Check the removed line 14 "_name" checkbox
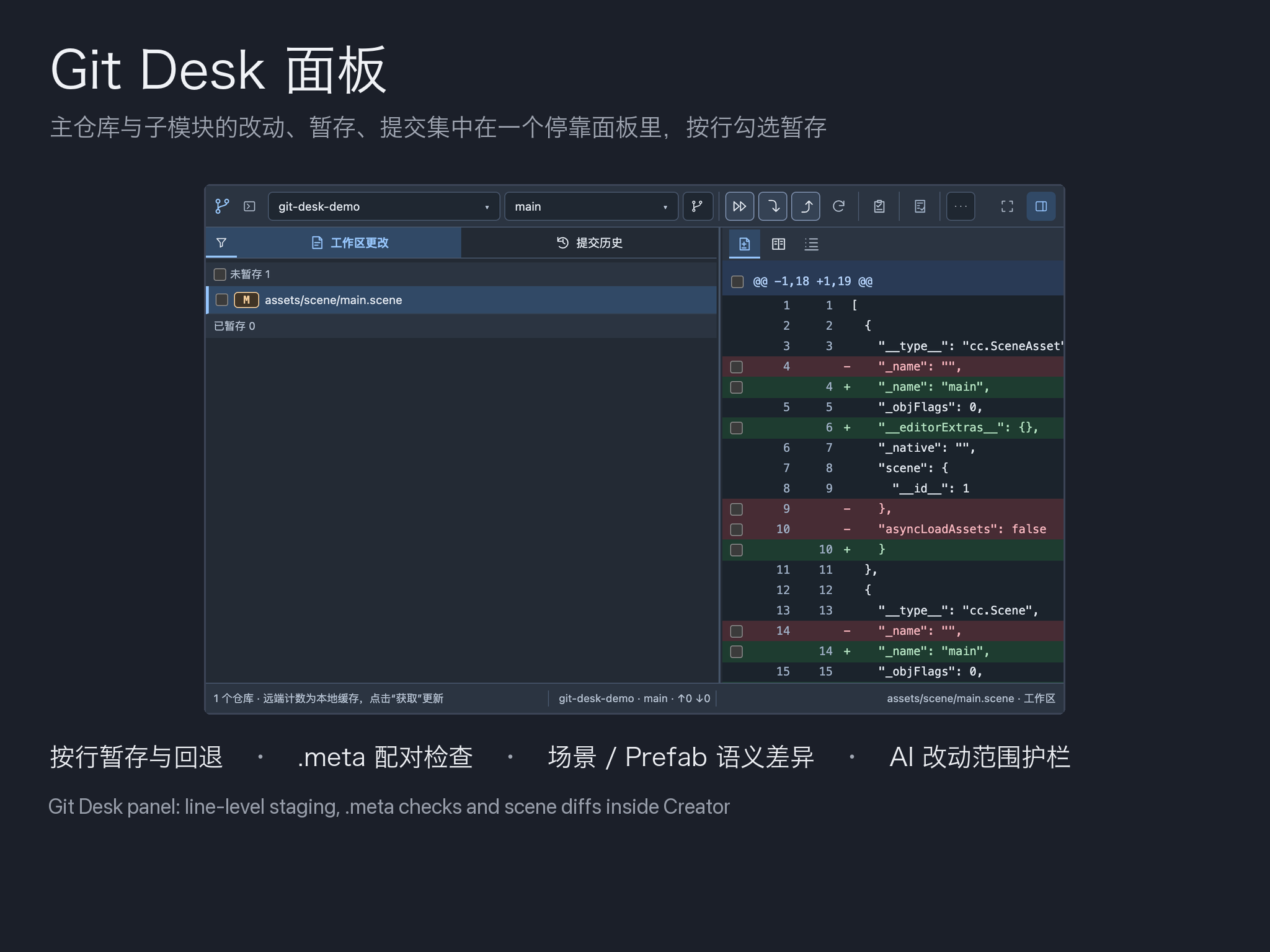This screenshot has width=1270, height=952. [x=737, y=632]
